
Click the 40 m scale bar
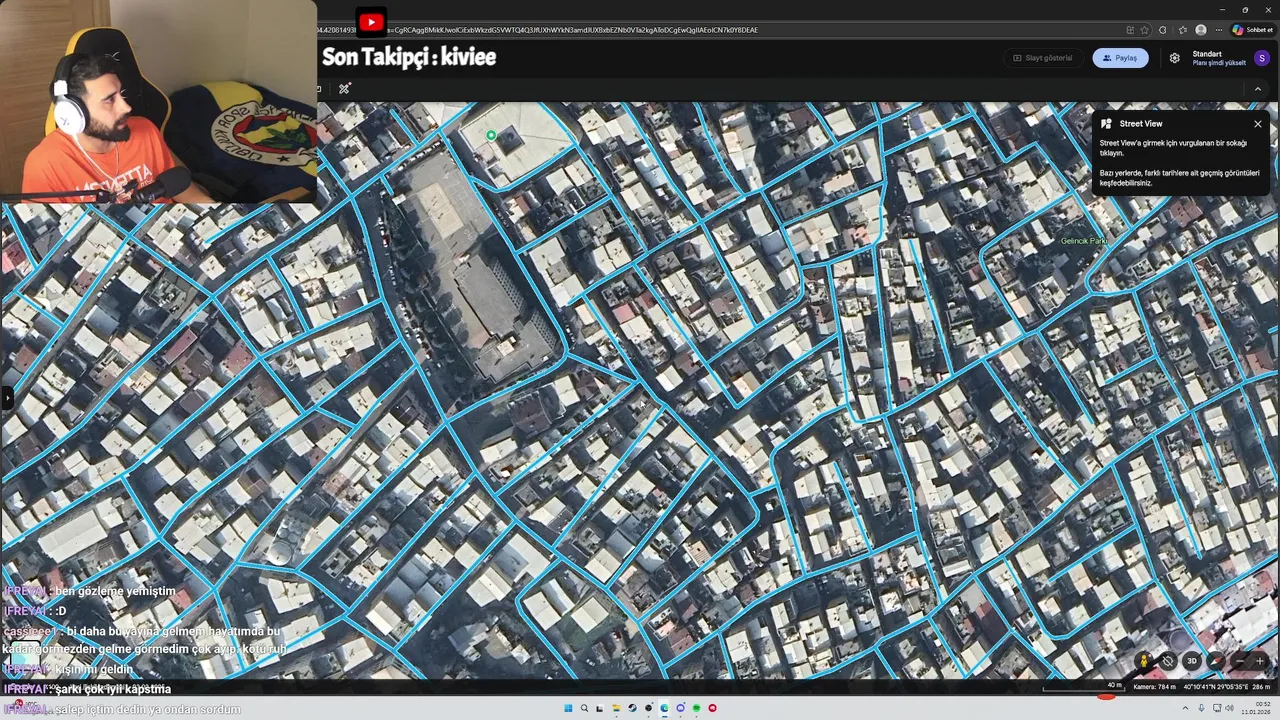coord(1082,688)
